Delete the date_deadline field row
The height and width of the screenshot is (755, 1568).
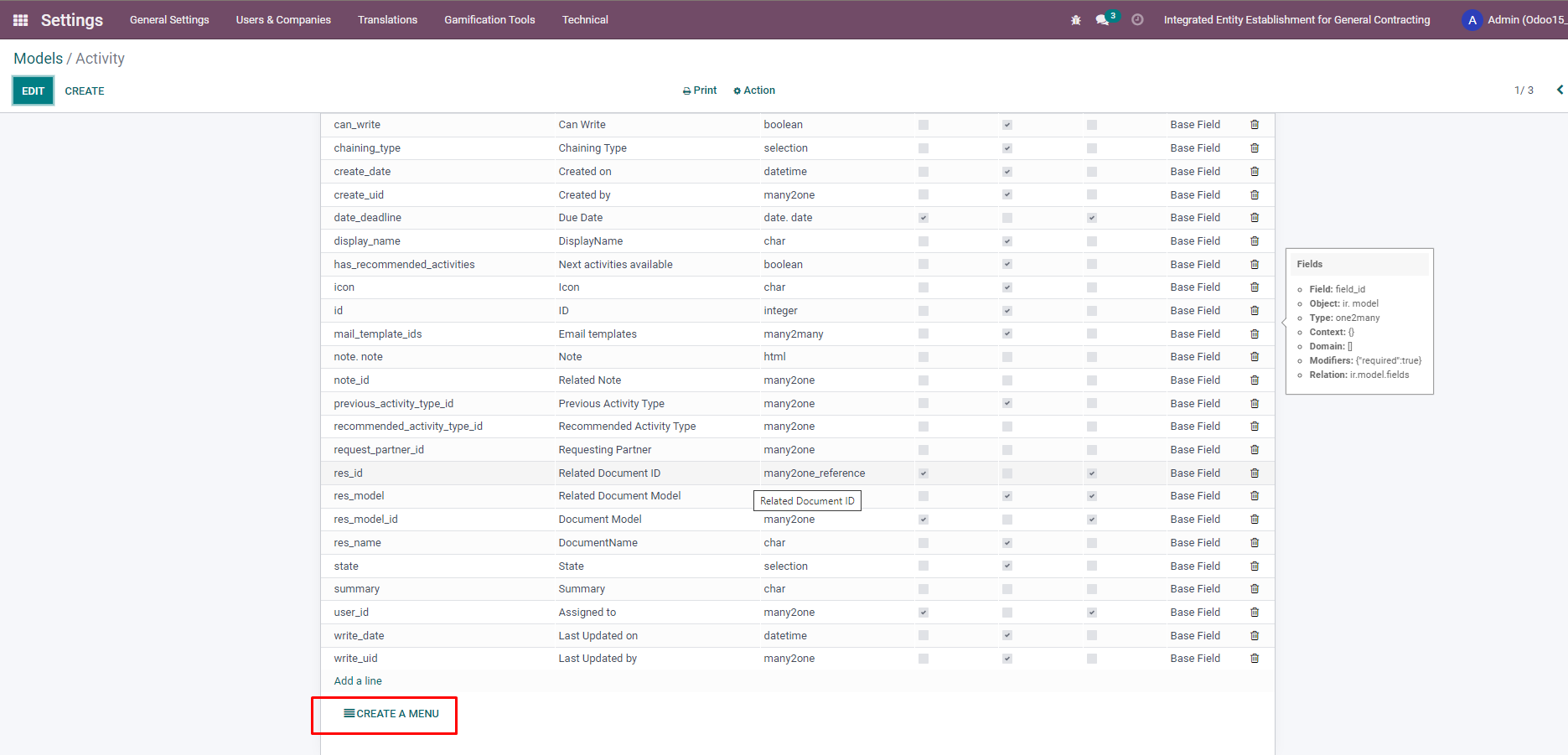coord(1255,218)
